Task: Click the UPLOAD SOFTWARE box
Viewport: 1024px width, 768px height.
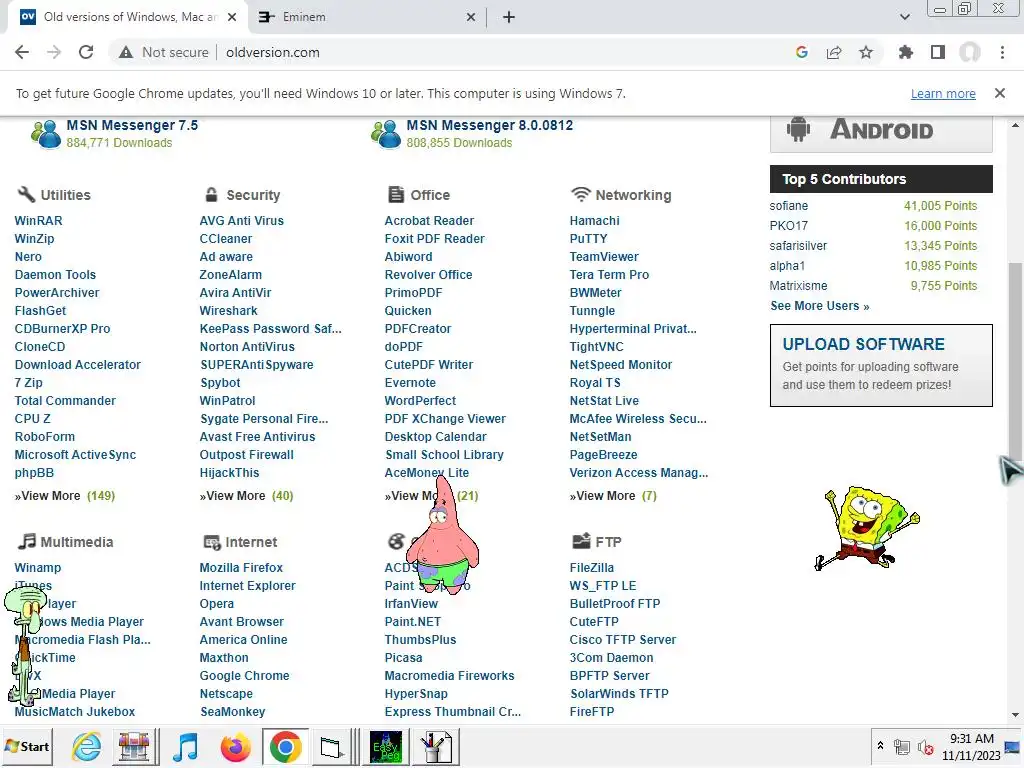Action: (x=881, y=365)
